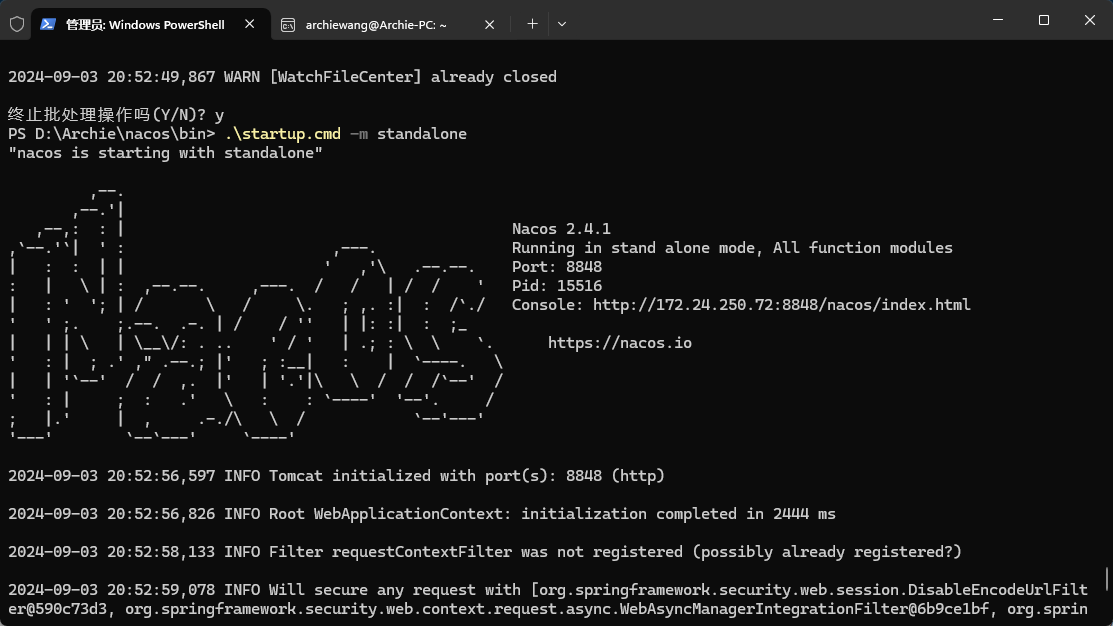Close the terminal window
Screen dimensions: 1113x626
point(1089,20)
